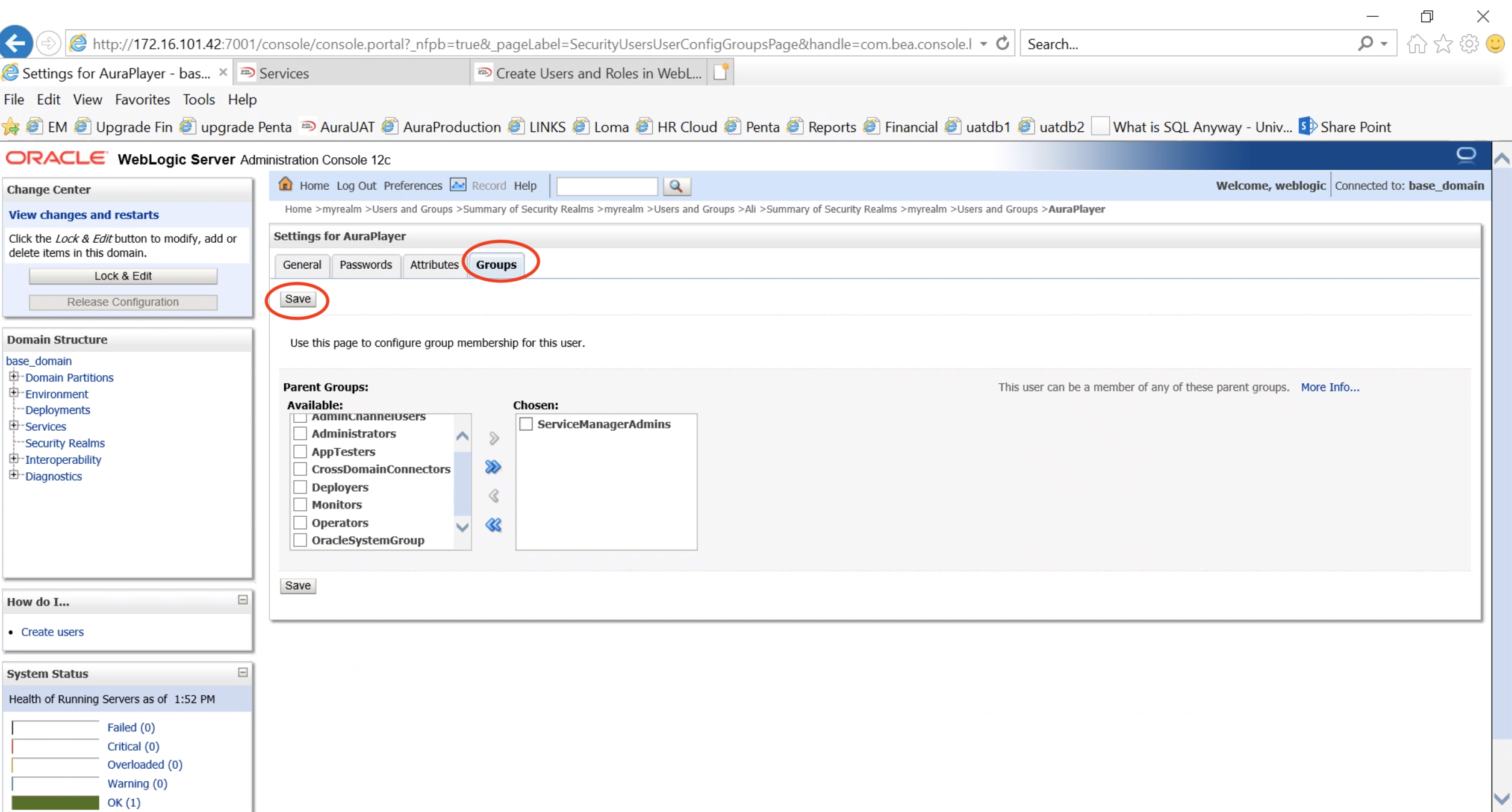This screenshot has width=1512, height=812.
Task: Open browser Tools gear icon
Action: click(x=1469, y=44)
